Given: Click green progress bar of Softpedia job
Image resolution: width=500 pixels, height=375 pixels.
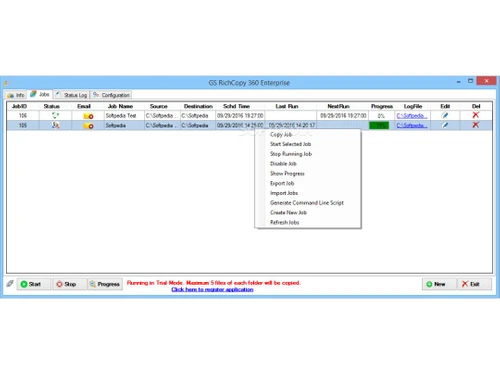Looking at the screenshot, I should [x=379, y=126].
